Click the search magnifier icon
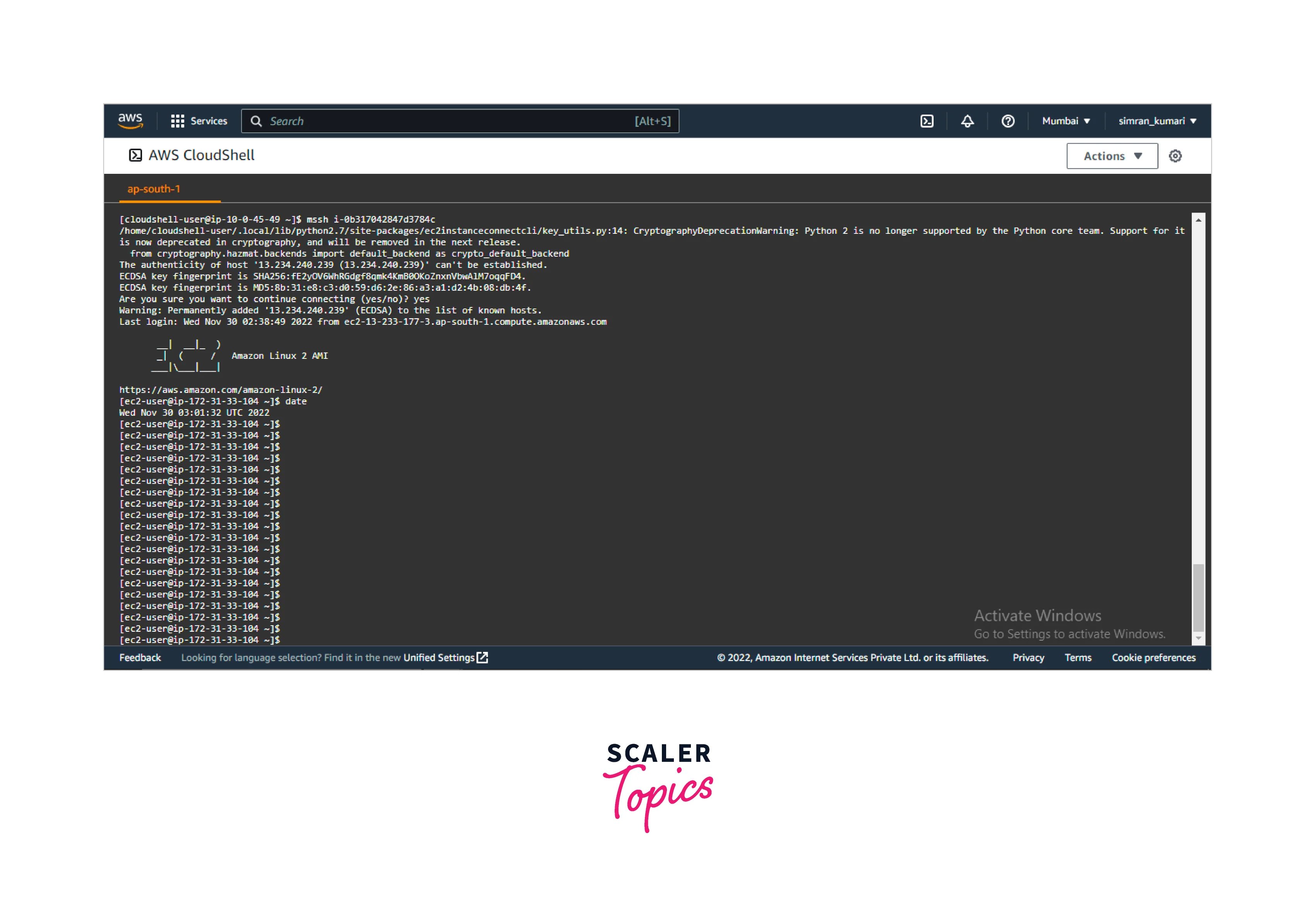 pyautogui.click(x=256, y=121)
